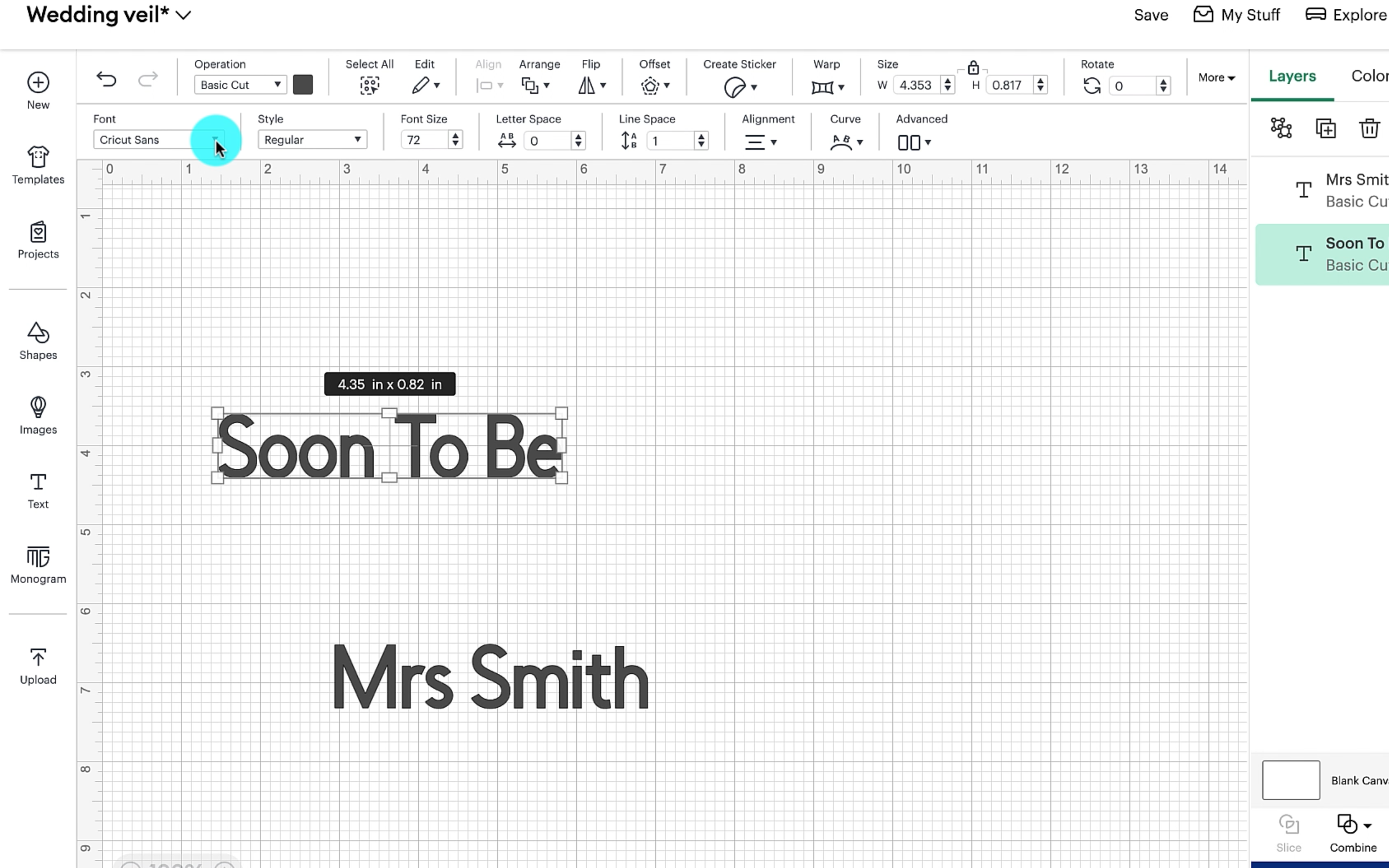Switch to the Layers tab

1292,76
